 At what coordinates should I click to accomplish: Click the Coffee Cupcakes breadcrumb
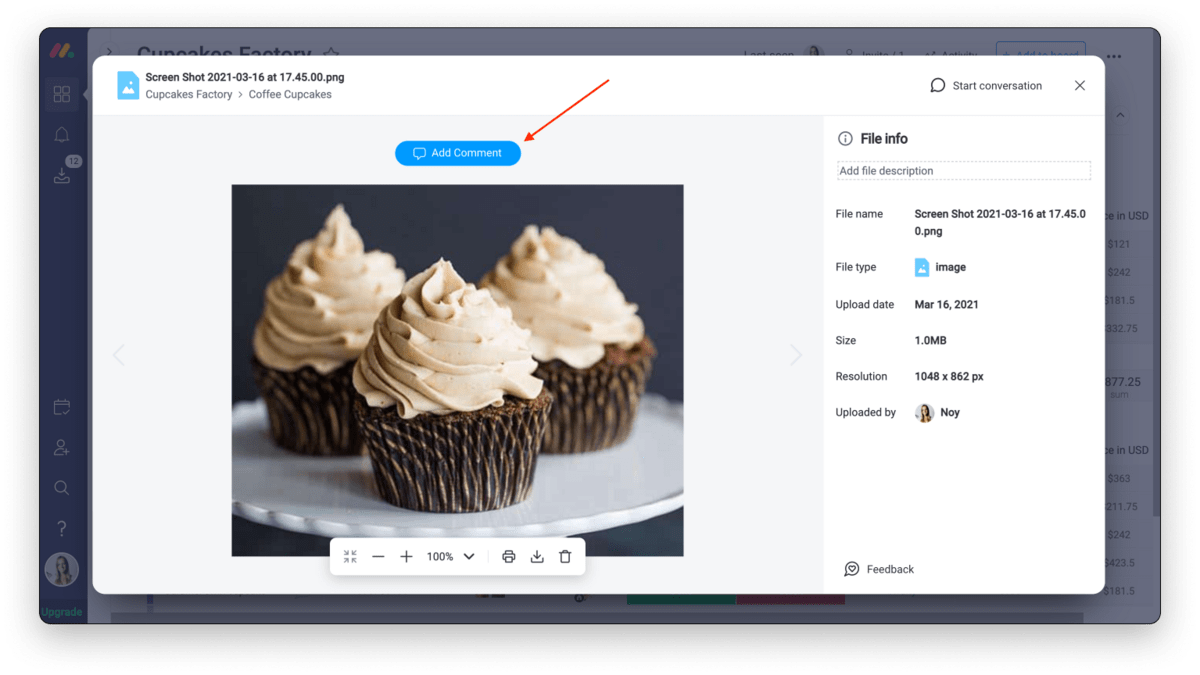click(x=290, y=95)
